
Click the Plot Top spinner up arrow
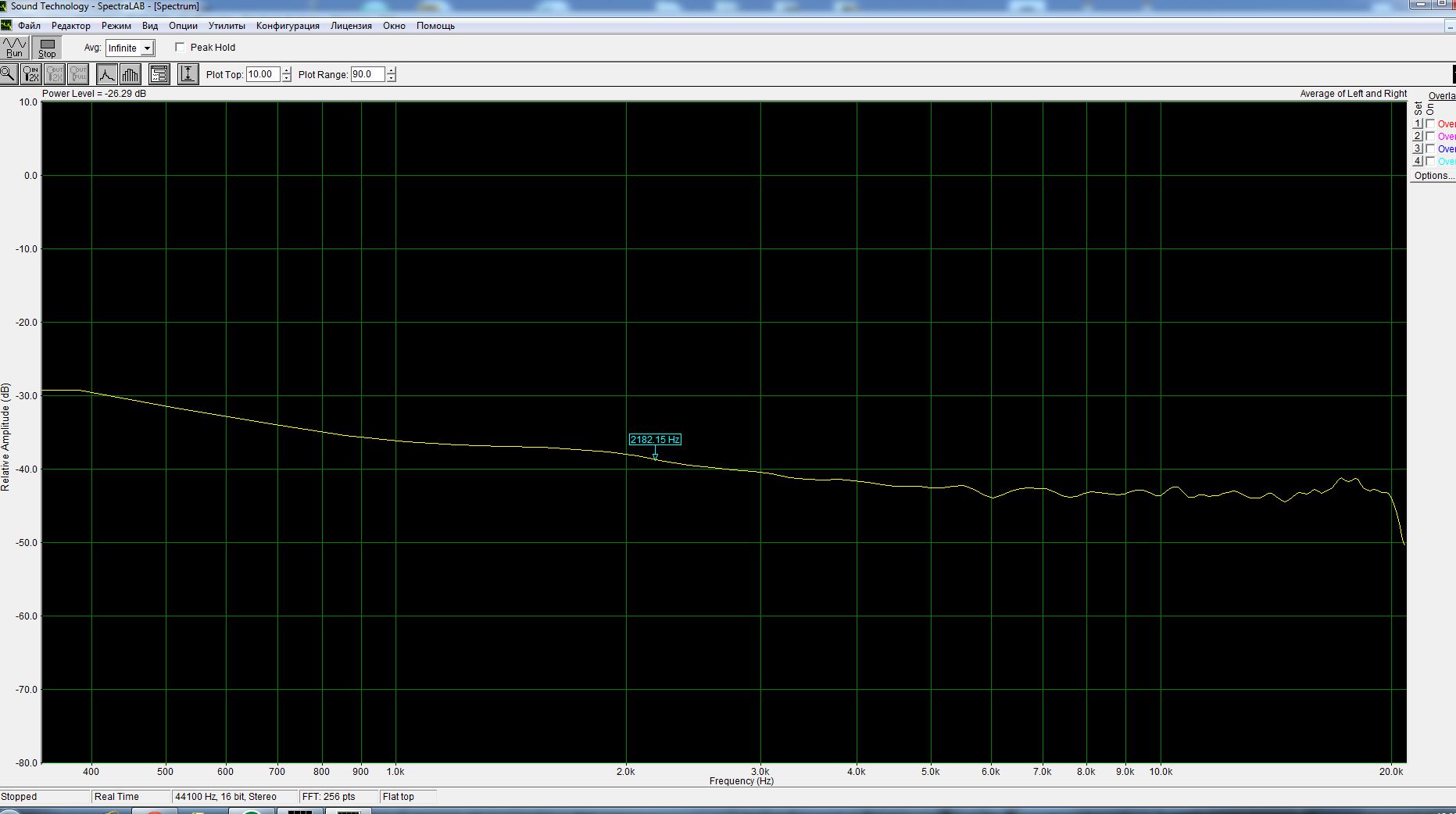(x=287, y=71)
